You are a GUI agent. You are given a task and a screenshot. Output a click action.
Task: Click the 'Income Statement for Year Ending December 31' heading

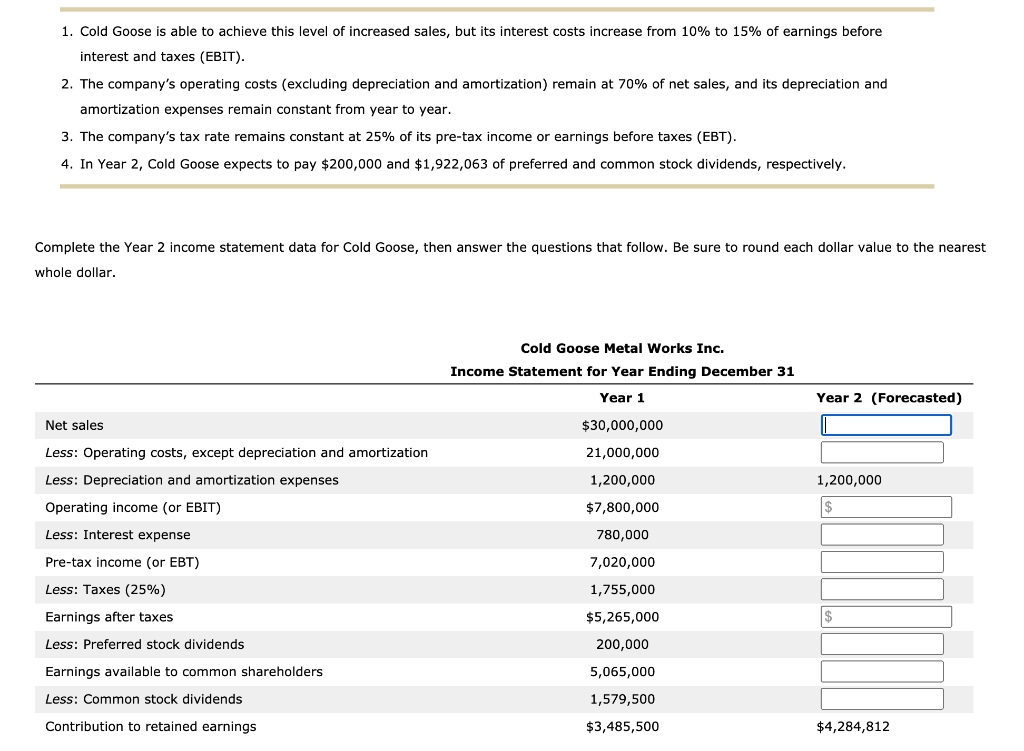point(622,372)
